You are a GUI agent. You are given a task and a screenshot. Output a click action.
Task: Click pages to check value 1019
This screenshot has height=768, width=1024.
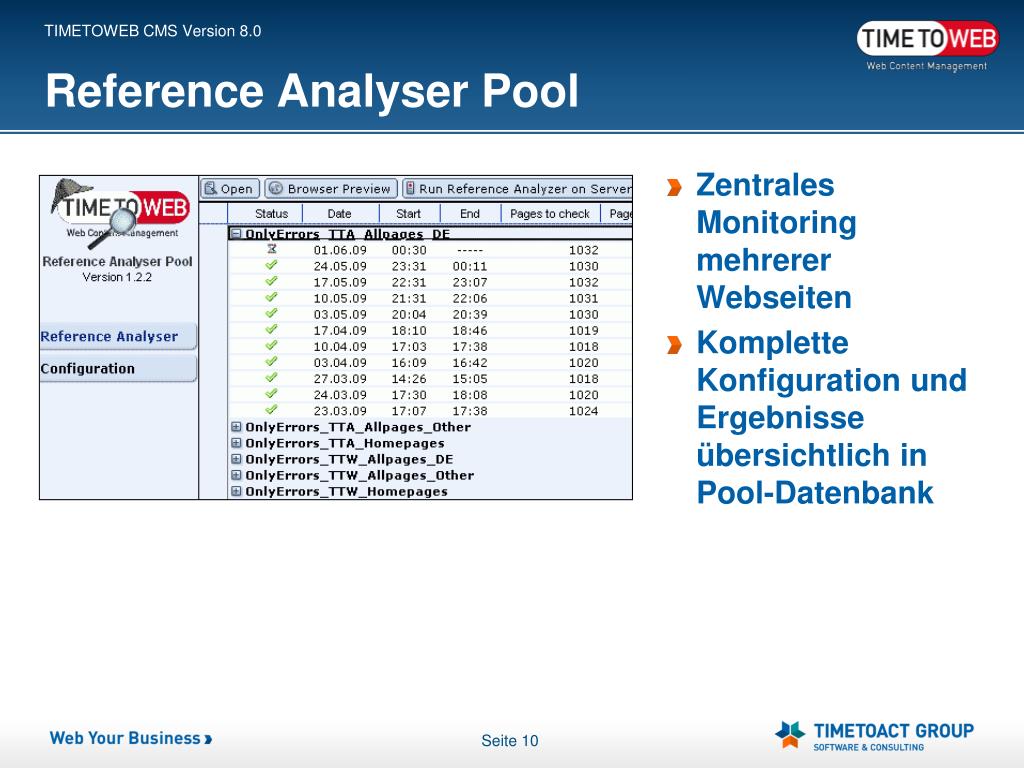pyautogui.click(x=583, y=330)
